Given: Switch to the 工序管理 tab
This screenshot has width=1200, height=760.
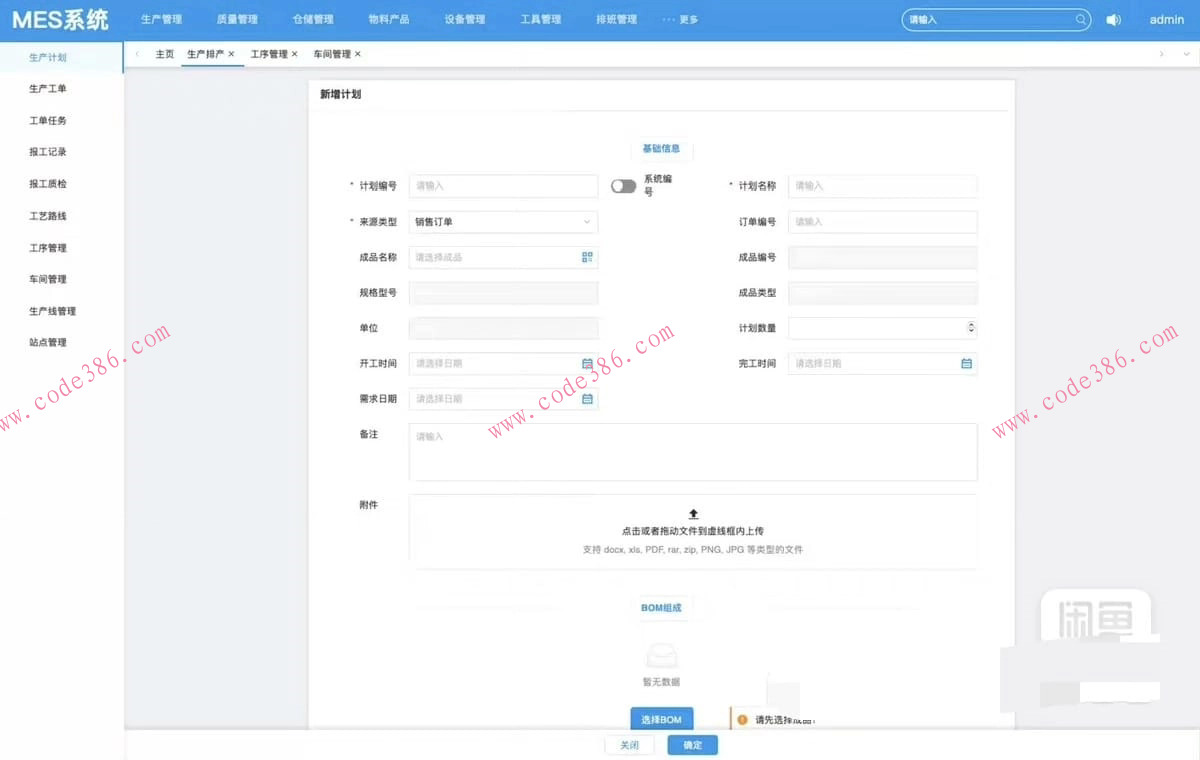Looking at the screenshot, I should click(x=268, y=54).
